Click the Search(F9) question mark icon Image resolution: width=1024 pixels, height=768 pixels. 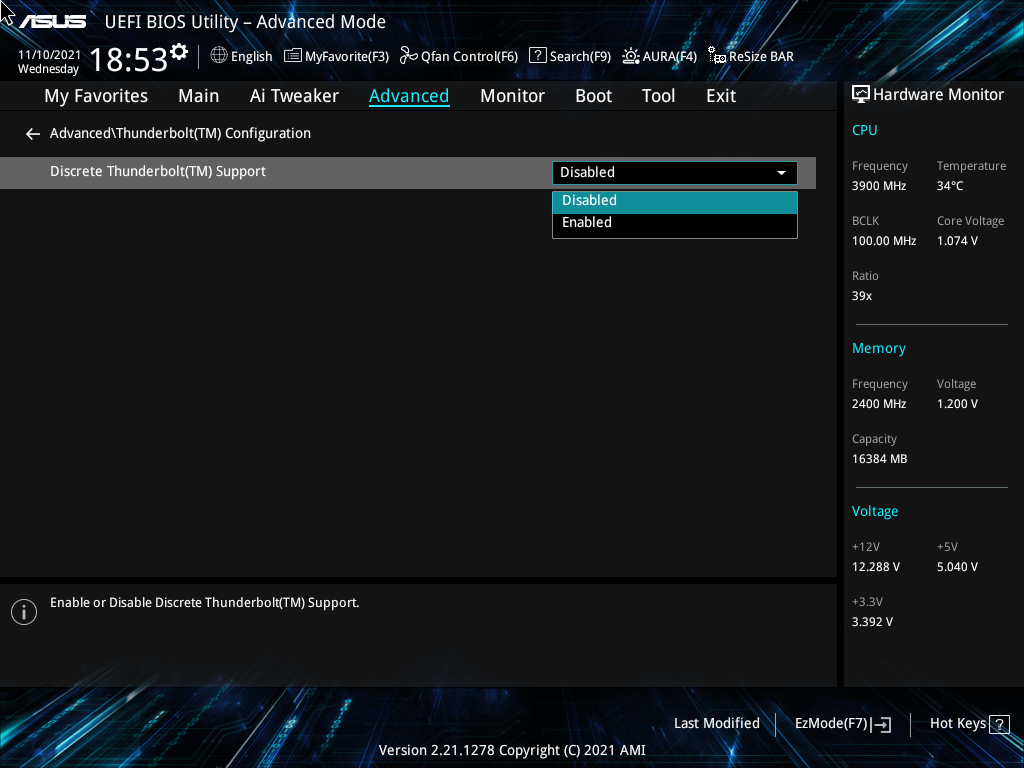(x=537, y=56)
